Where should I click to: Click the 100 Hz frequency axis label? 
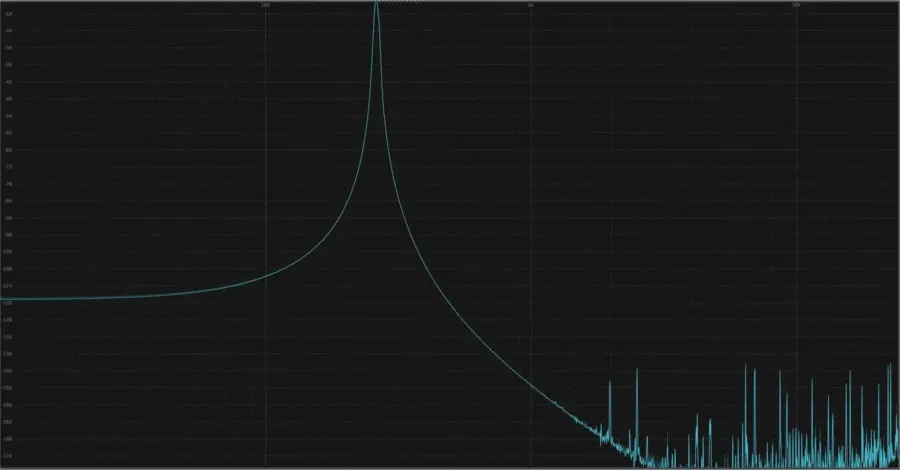pos(265,5)
